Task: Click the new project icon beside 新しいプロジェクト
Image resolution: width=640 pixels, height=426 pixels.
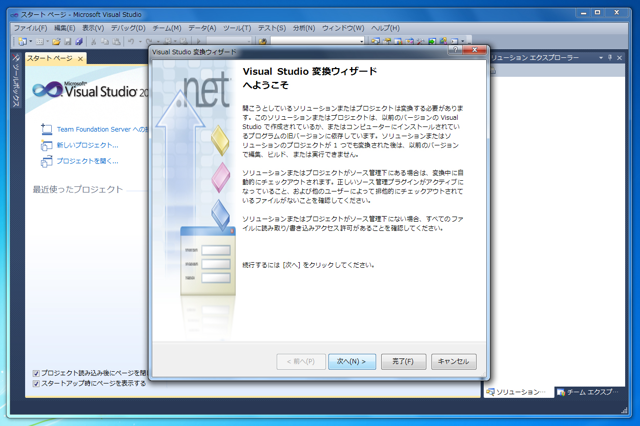Action: 47,145
